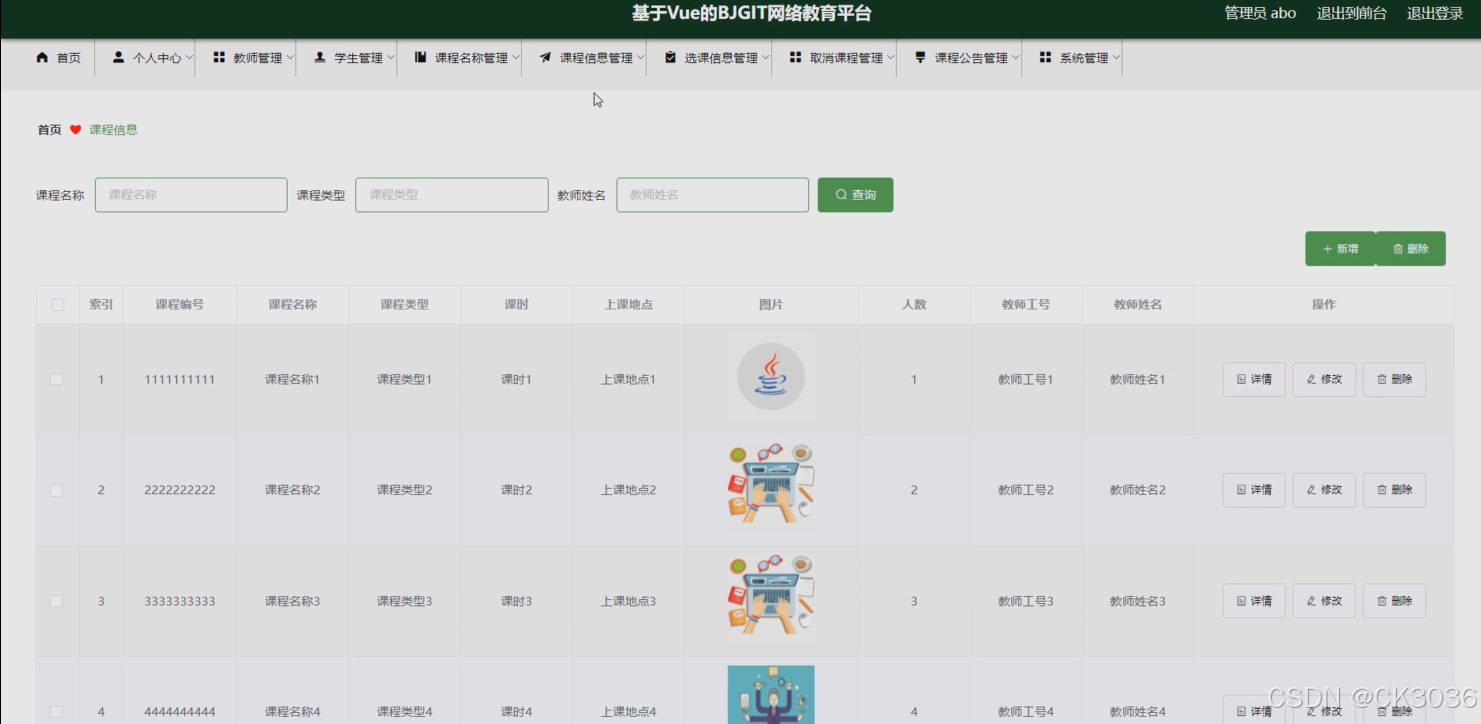Expand the 课程公告管理 dropdown arrow
The width and height of the screenshot is (1481, 724).
click(x=1015, y=58)
